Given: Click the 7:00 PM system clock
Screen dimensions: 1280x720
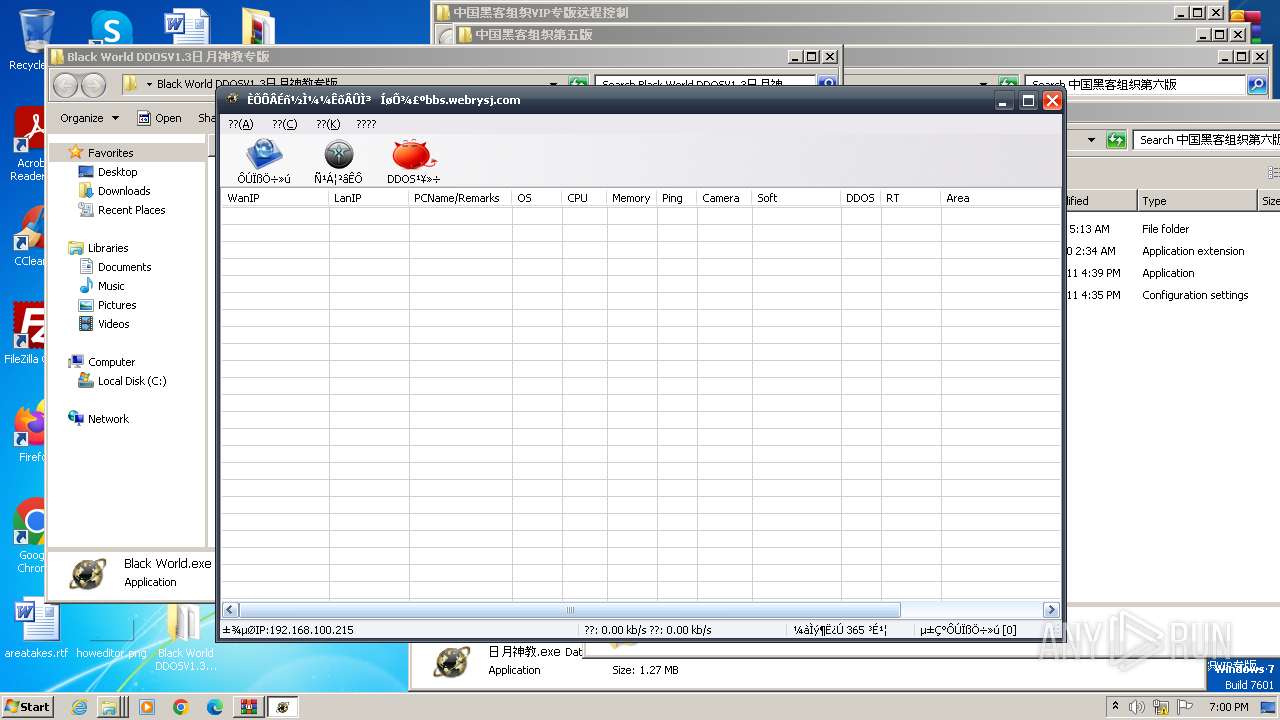Looking at the screenshot, I should (1228, 706).
